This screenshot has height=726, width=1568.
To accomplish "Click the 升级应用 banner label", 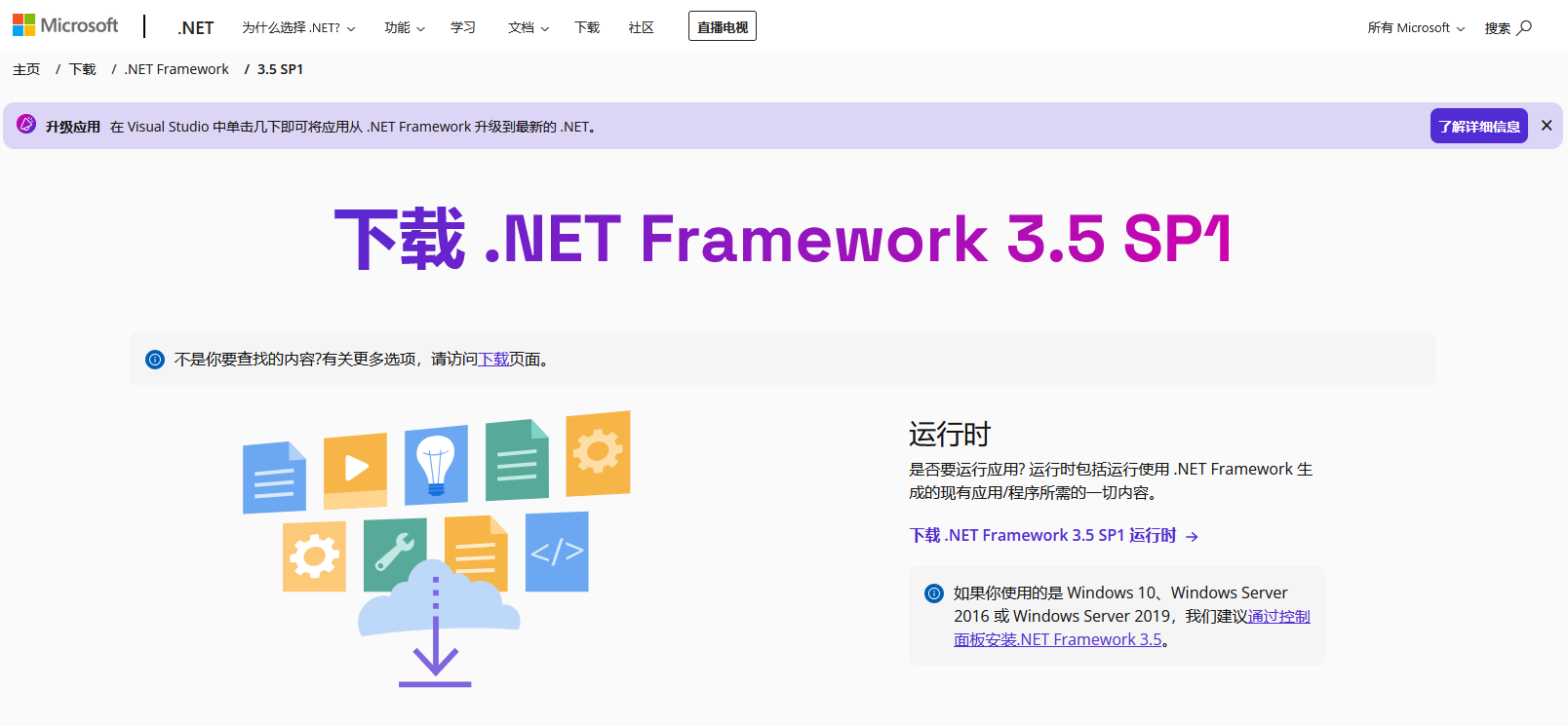I will click(73, 127).
